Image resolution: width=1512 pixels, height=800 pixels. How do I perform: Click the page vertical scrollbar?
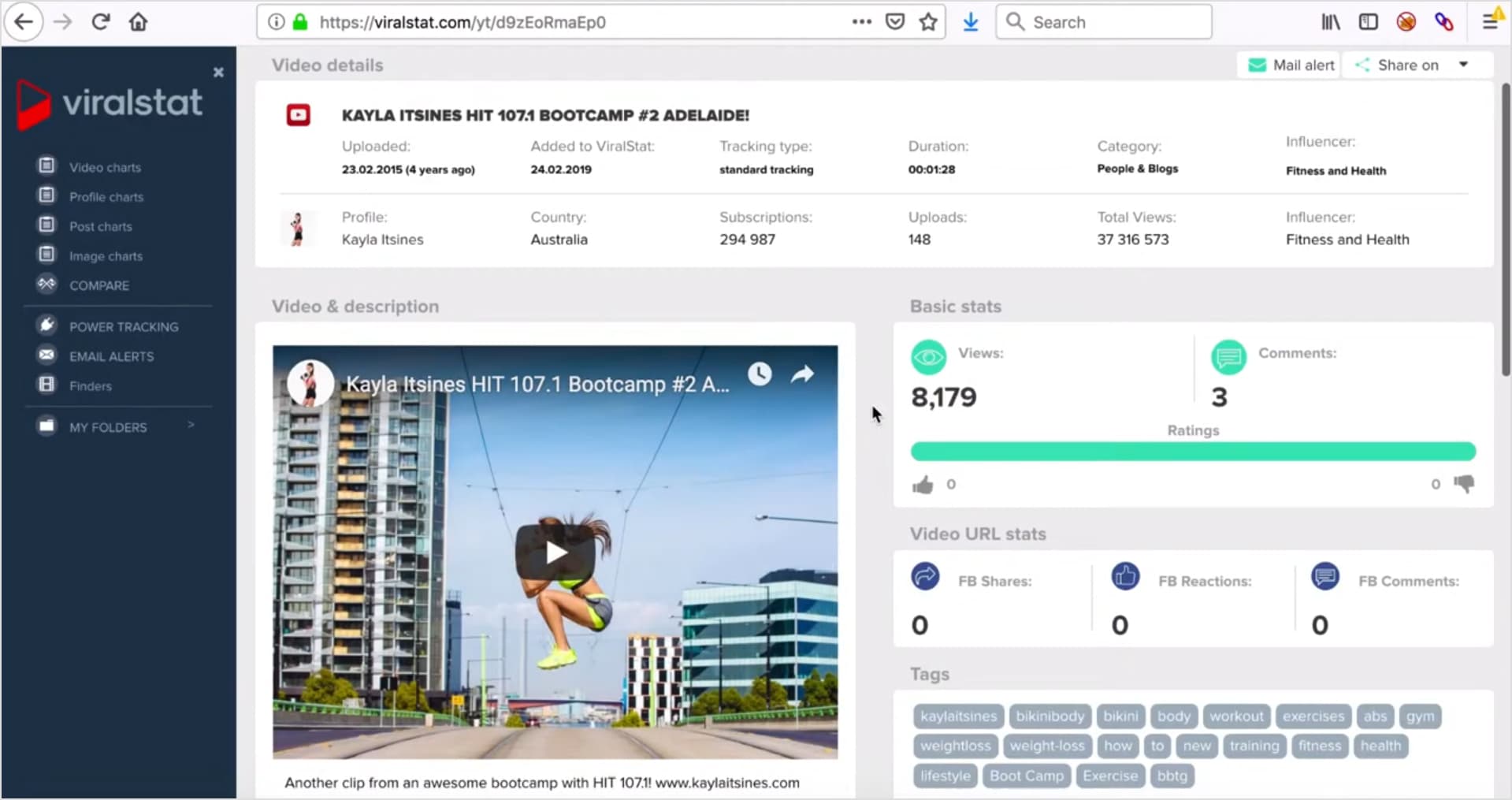1505,229
